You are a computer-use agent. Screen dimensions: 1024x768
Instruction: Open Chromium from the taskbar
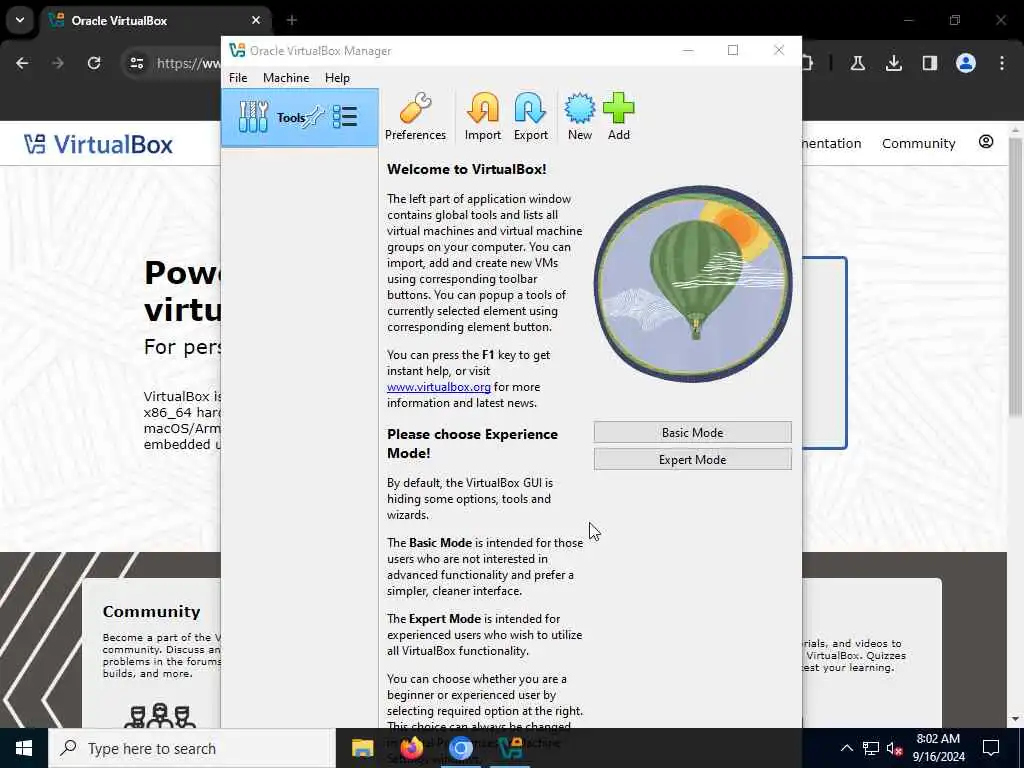(x=460, y=748)
